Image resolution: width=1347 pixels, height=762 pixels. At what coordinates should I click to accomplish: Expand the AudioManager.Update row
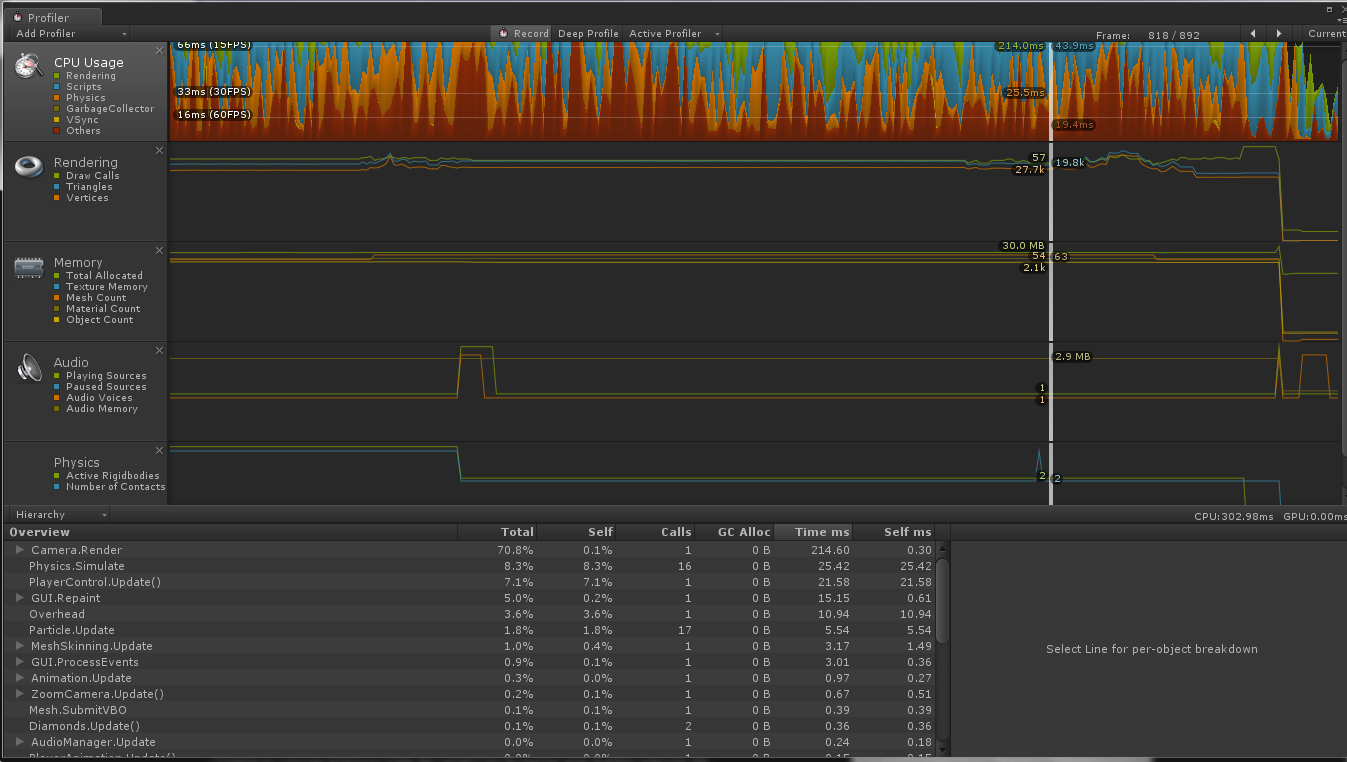point(19,742)
